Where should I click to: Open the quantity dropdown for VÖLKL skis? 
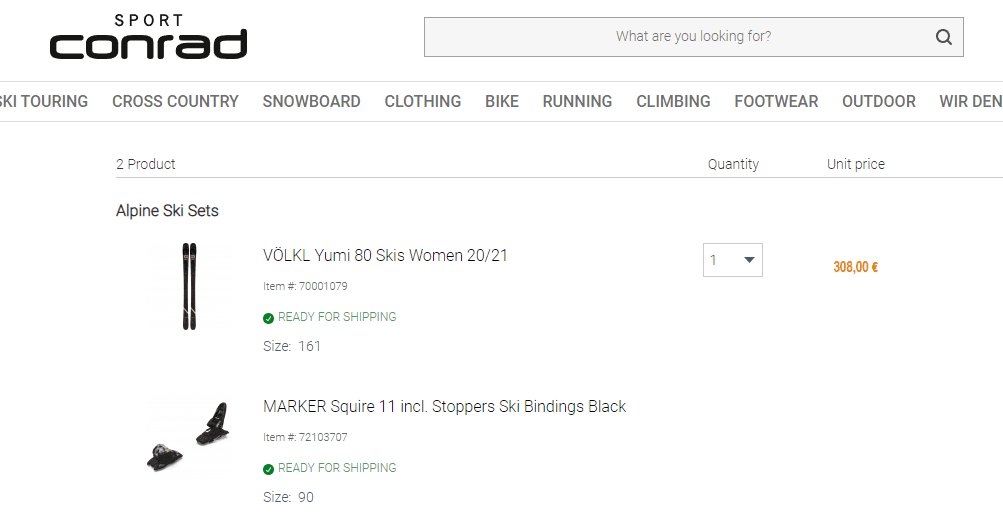pos(732,260)
